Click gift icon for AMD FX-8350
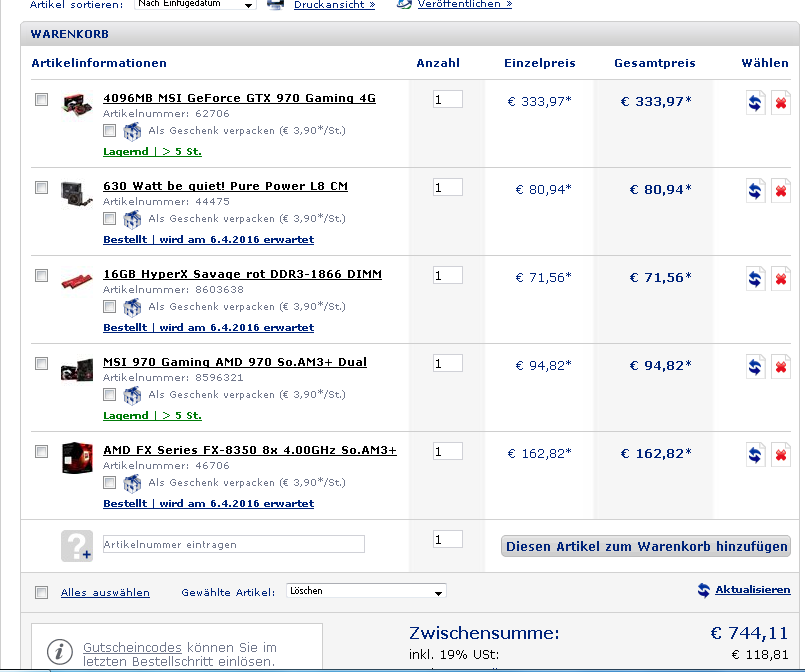This screenshot has width=805, height=672. point(132,483)
